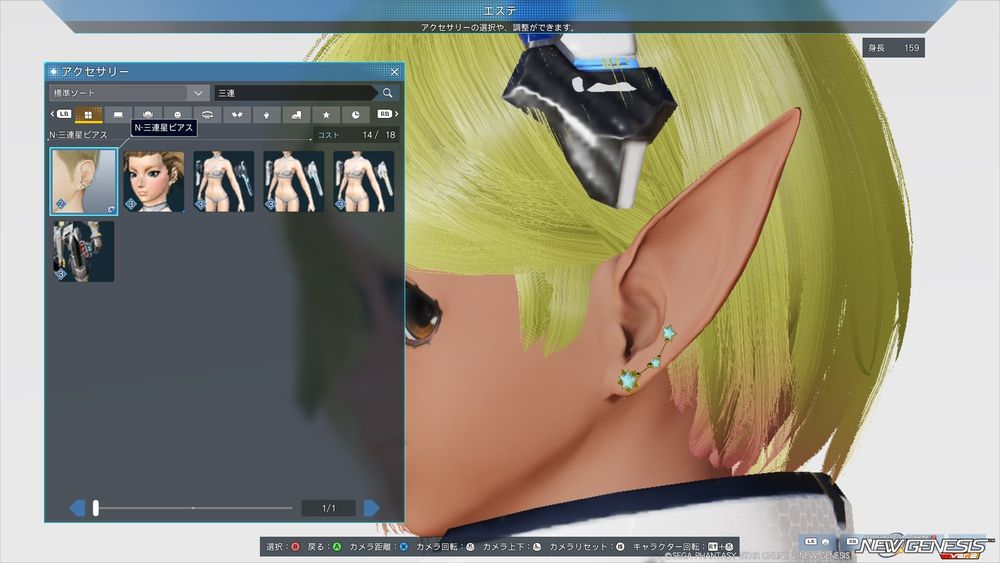The image size is (1000, 563).
Task: Click the キャラクター回転 hint
Action: click(683, 546)
